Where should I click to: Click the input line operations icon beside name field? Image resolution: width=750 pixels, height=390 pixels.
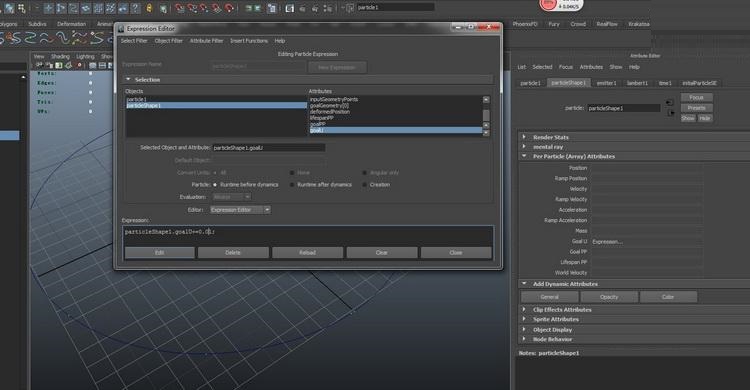coord(349,8)
